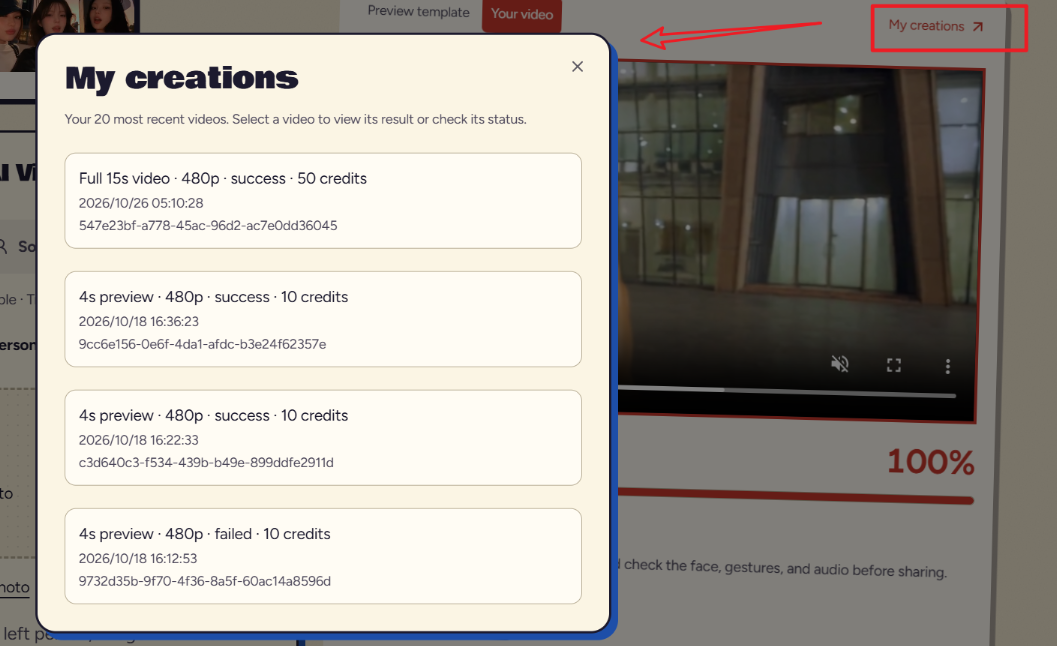The image size is (1057, 646).
Task: Select ID text 9732d35b-9f70-4f36-8a5f-60ac14a8596d
Action: (x=205, y=581)
